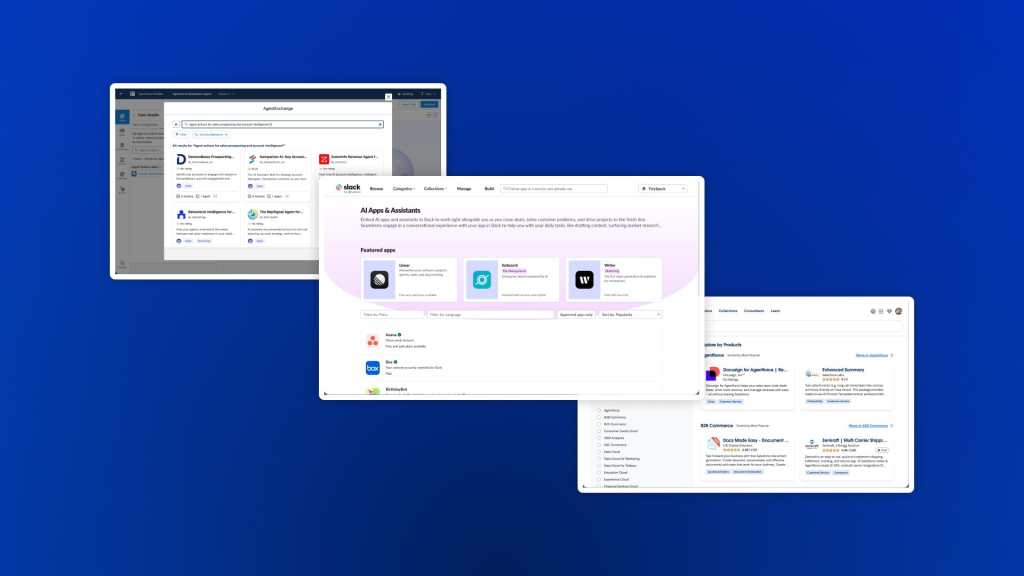Image resolution: width=1024 pixels, height=576 pixels.
Task: Click the Docusign for Agentforce app icon
Action: point(714,375)
